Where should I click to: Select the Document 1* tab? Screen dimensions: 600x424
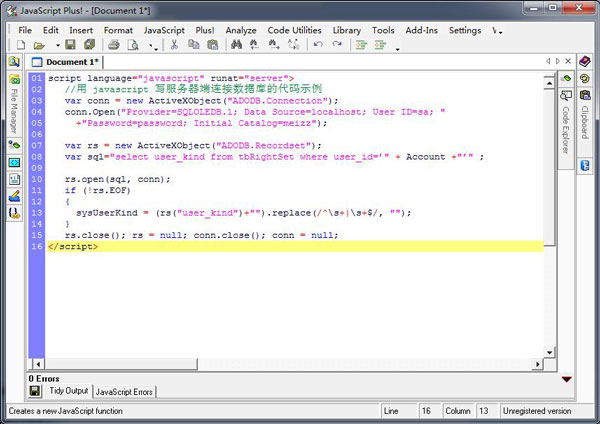point(65,62)
